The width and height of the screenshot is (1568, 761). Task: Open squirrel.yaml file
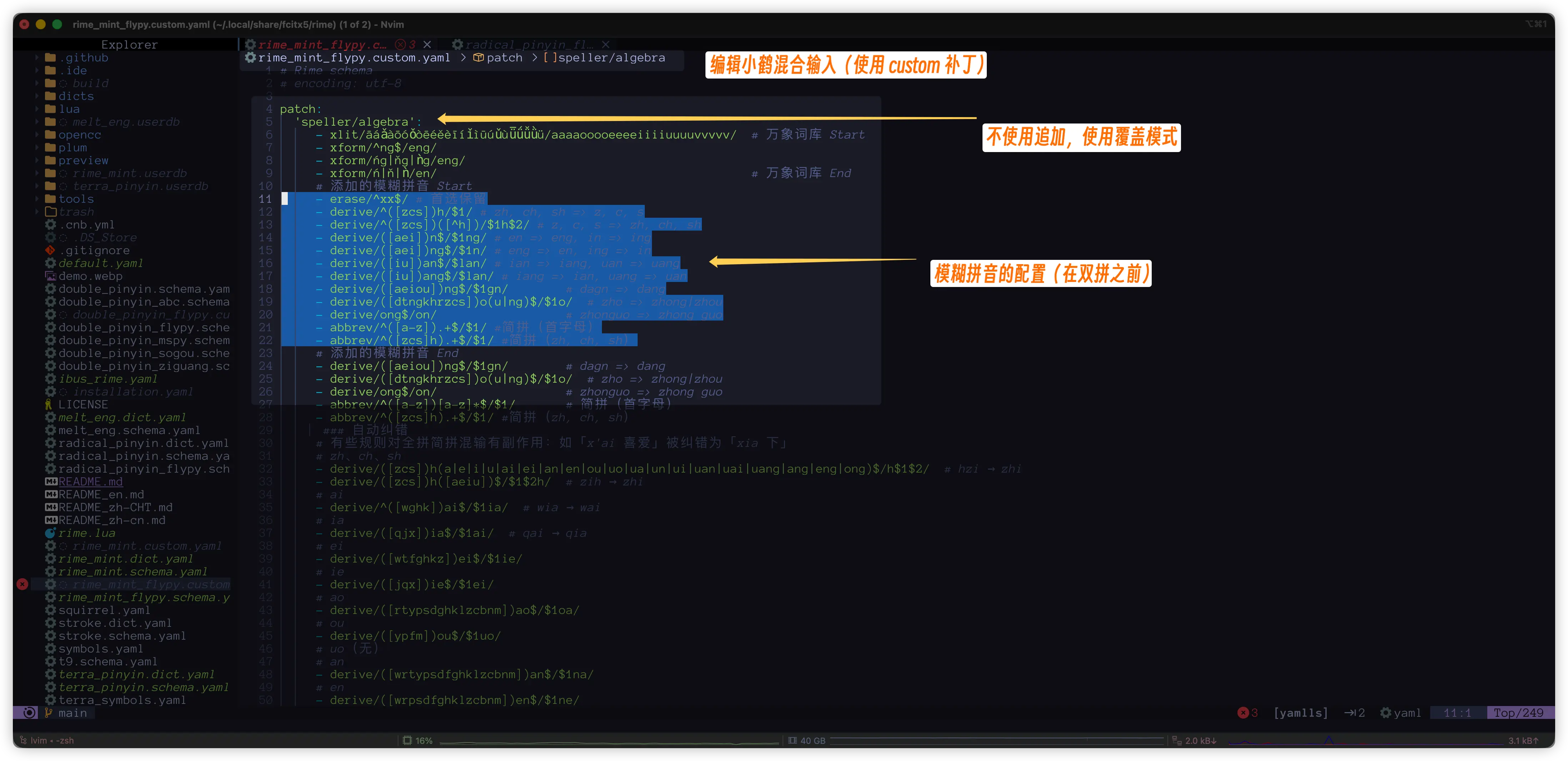pyautogui.click(x=104, y=610)
